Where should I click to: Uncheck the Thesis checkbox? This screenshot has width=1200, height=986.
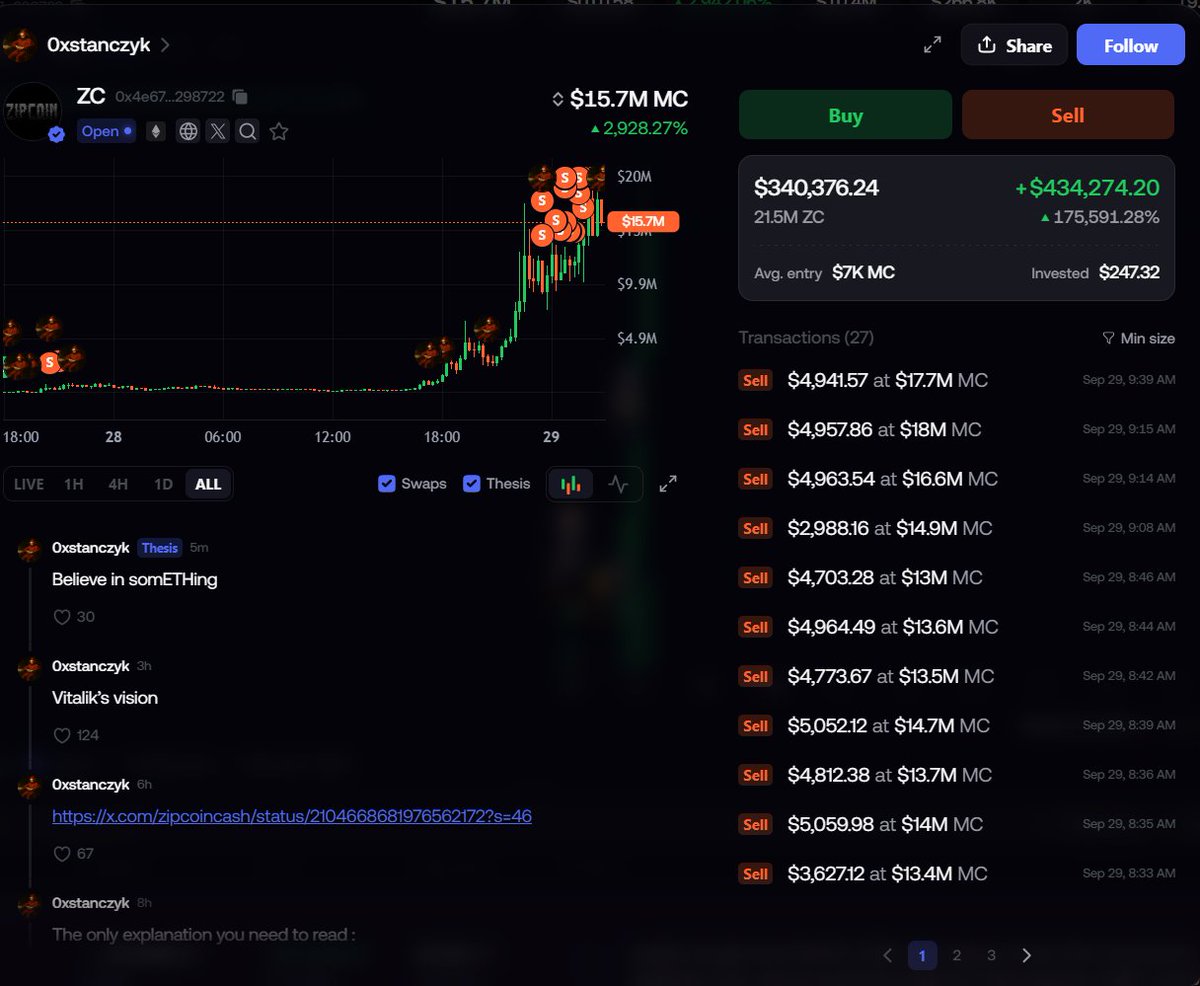click(472, 484)
